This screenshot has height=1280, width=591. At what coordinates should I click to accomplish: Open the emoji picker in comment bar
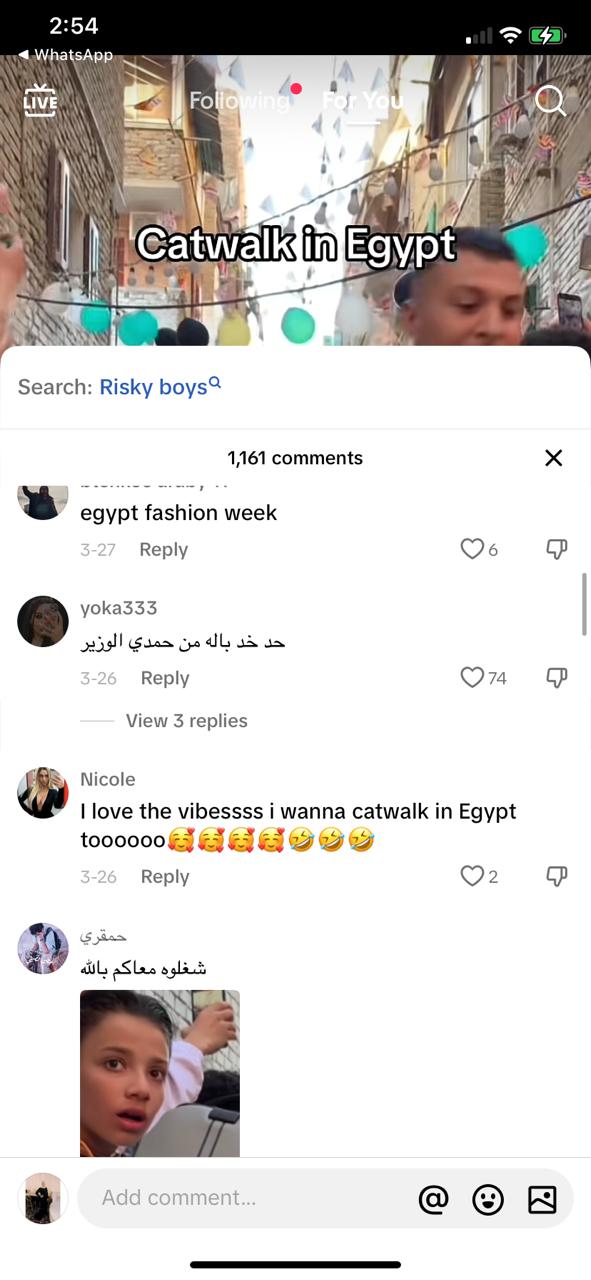tap(488, 1198)
